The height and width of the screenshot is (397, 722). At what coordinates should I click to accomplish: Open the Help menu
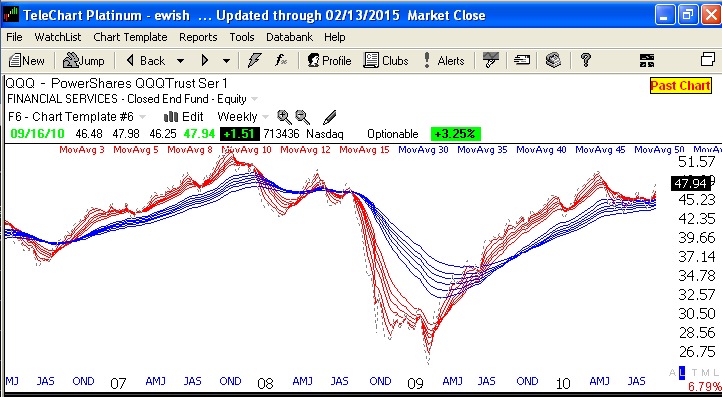[335, 37]
